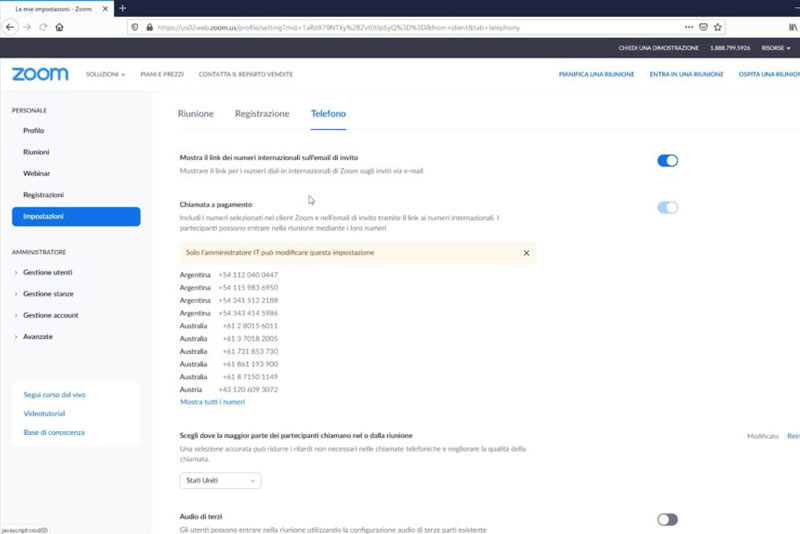Open Base di conoscenza link
Image resolution: width=800 pixels, height=534 pixels.
(x=54, y=433)
